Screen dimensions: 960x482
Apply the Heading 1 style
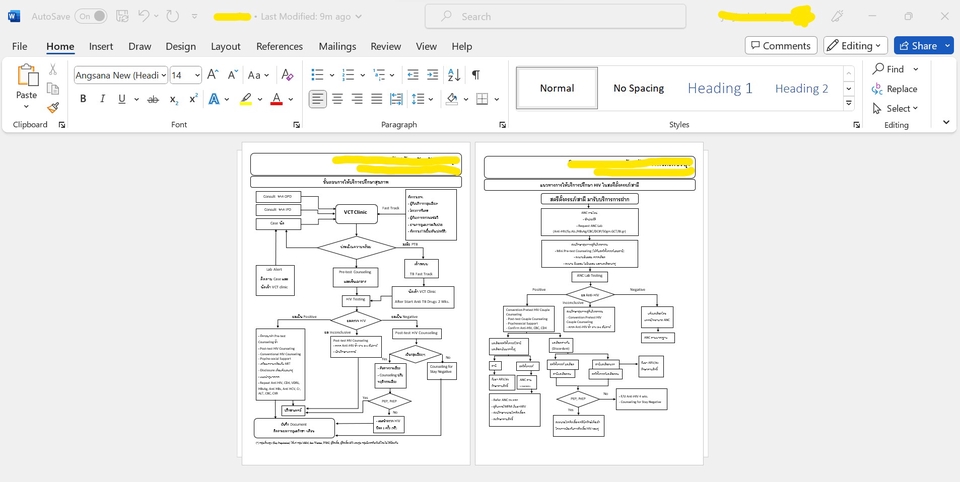click(720, 88)
